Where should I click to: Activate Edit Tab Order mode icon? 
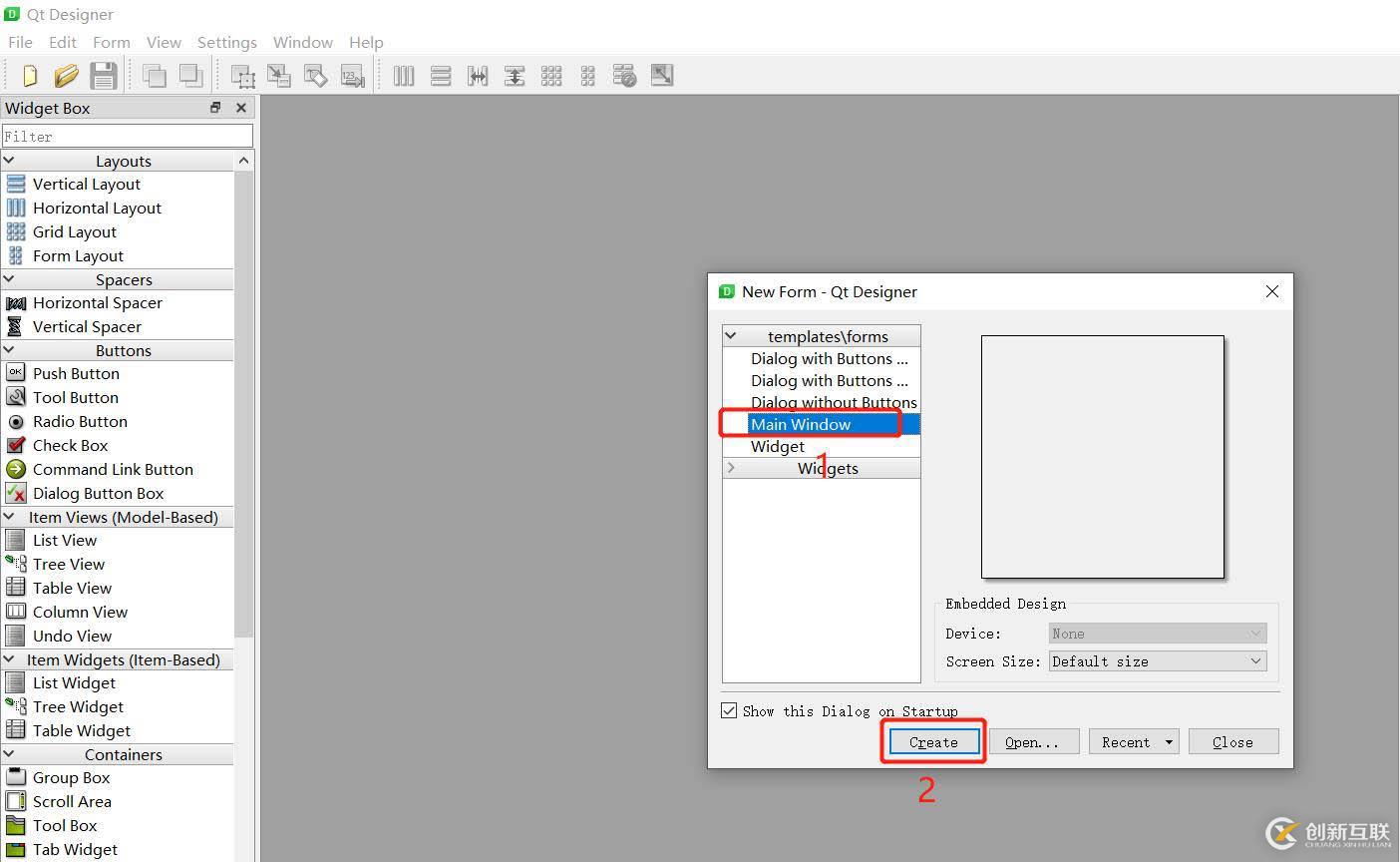click(x=352, y=75)
